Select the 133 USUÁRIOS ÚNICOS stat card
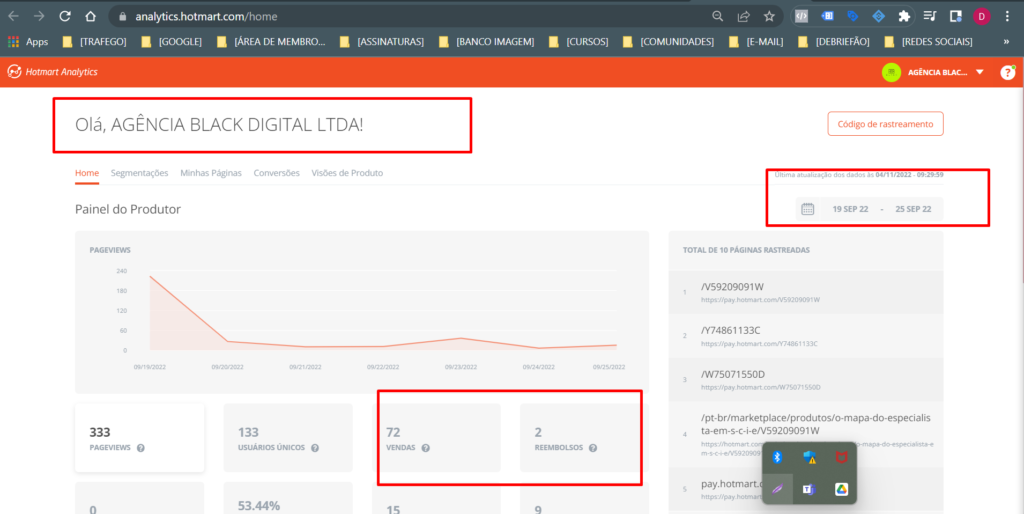The width and height of the screenshot is (1024, 514). point(288,438)
